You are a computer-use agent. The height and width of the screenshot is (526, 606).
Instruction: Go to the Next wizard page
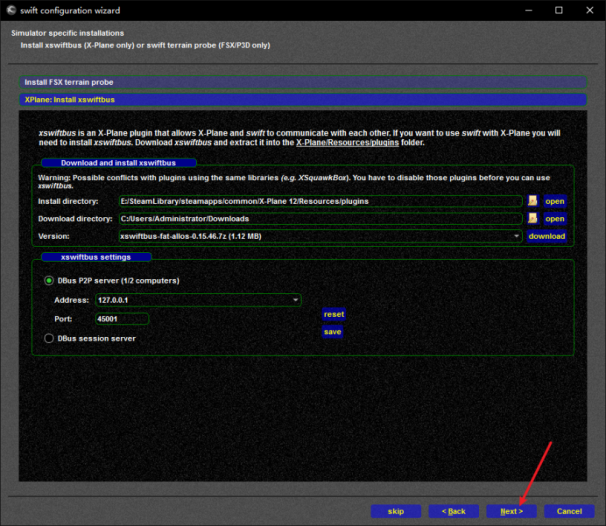pyautogui.click(x=511, y=511)
